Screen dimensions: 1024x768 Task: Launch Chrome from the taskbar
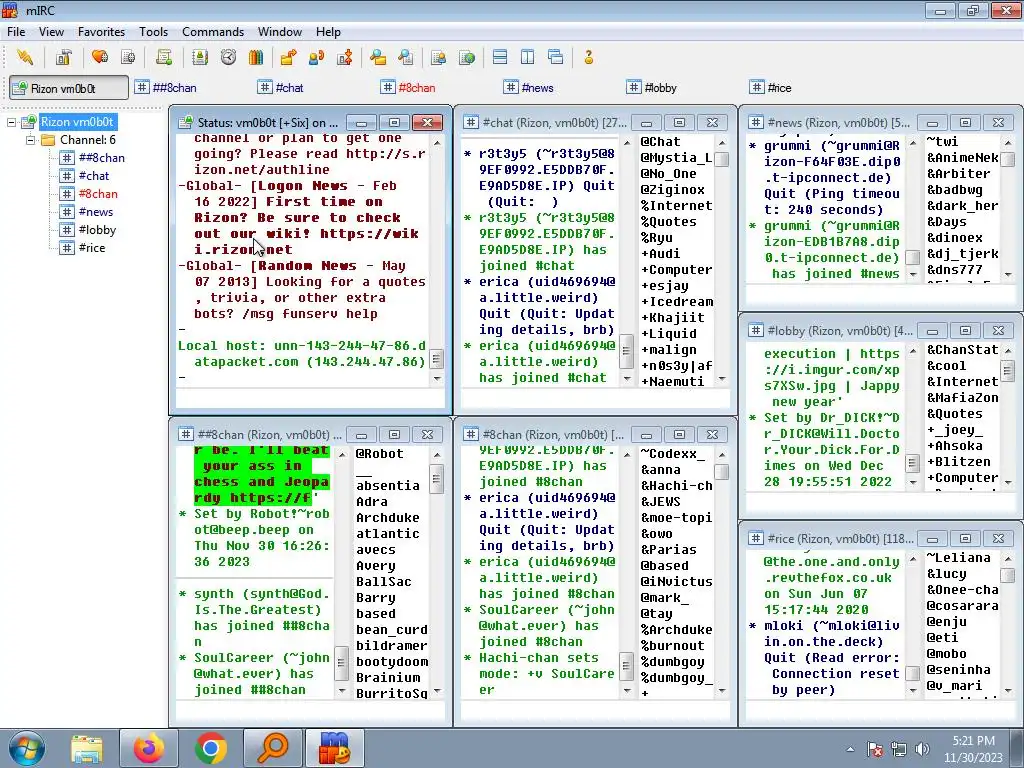(x=210, y=748)
